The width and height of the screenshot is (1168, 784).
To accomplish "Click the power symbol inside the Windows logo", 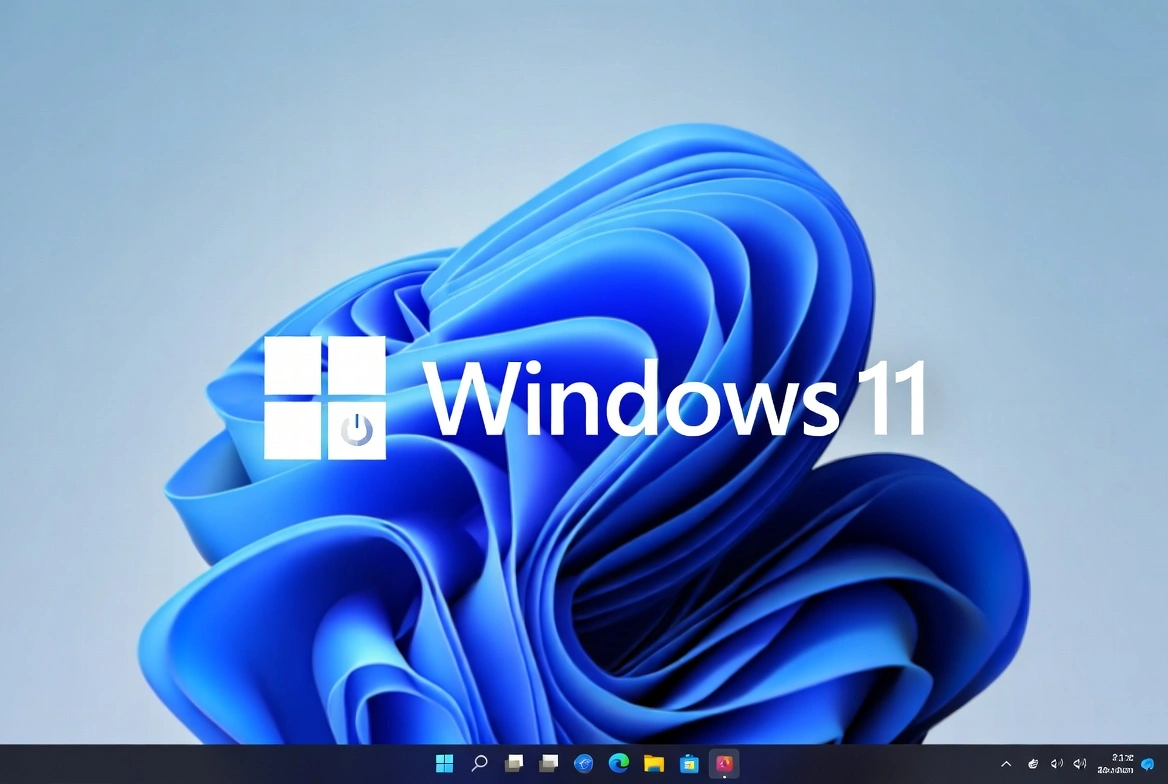I will pyautogui.click(x=357, y=428).
